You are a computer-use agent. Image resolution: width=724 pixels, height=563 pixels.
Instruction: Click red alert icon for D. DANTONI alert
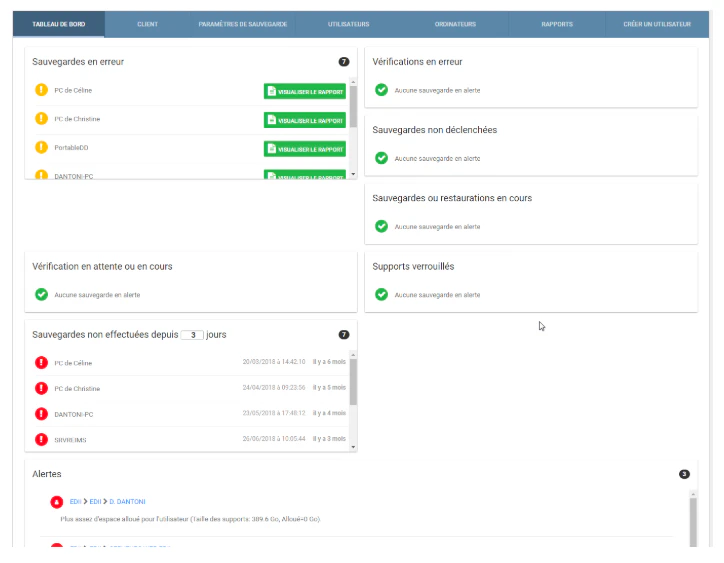(x=57, y=502)
